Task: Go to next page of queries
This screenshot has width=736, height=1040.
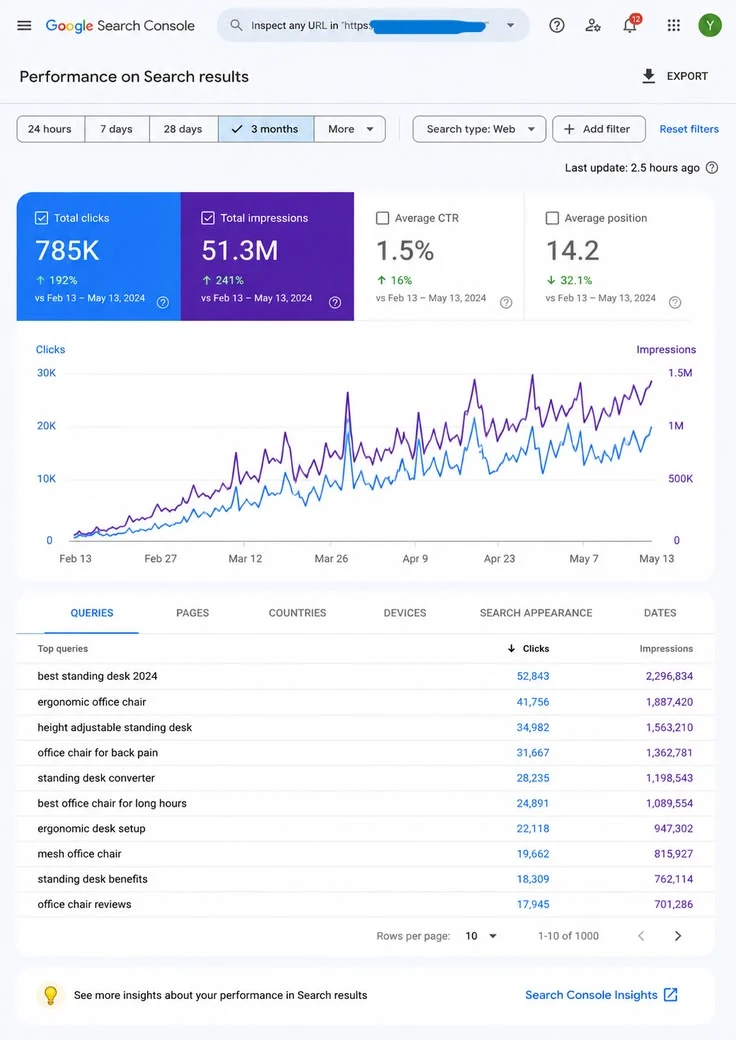Action: click(678, 936)
